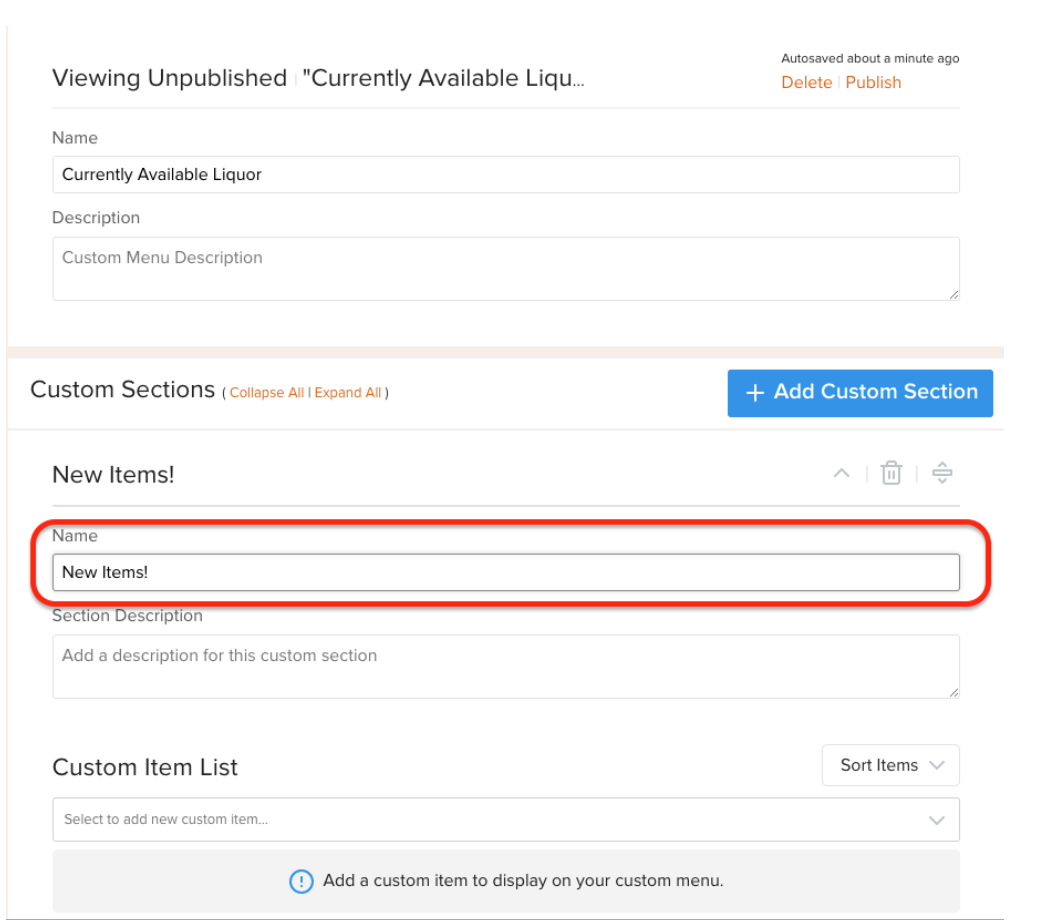The height and width of the screenshot is (922, 1052).
Task: Click the Add a custom item notice text
Action: (523, 880)
